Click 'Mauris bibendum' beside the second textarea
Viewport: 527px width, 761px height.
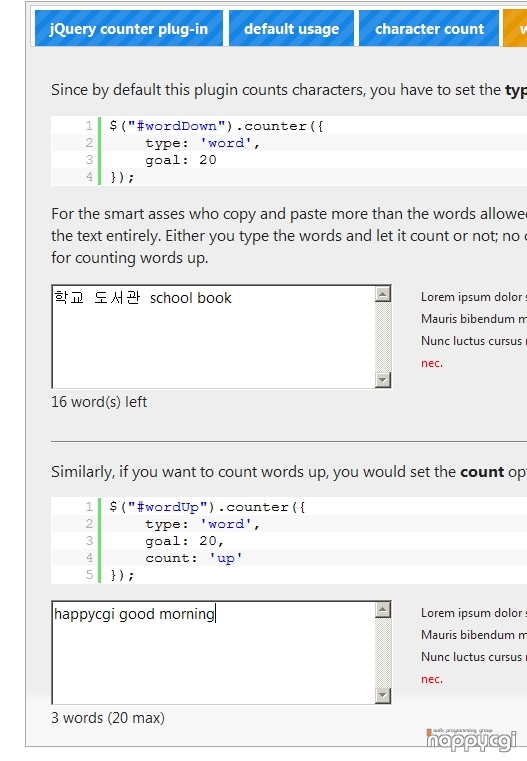pos(468,635)
